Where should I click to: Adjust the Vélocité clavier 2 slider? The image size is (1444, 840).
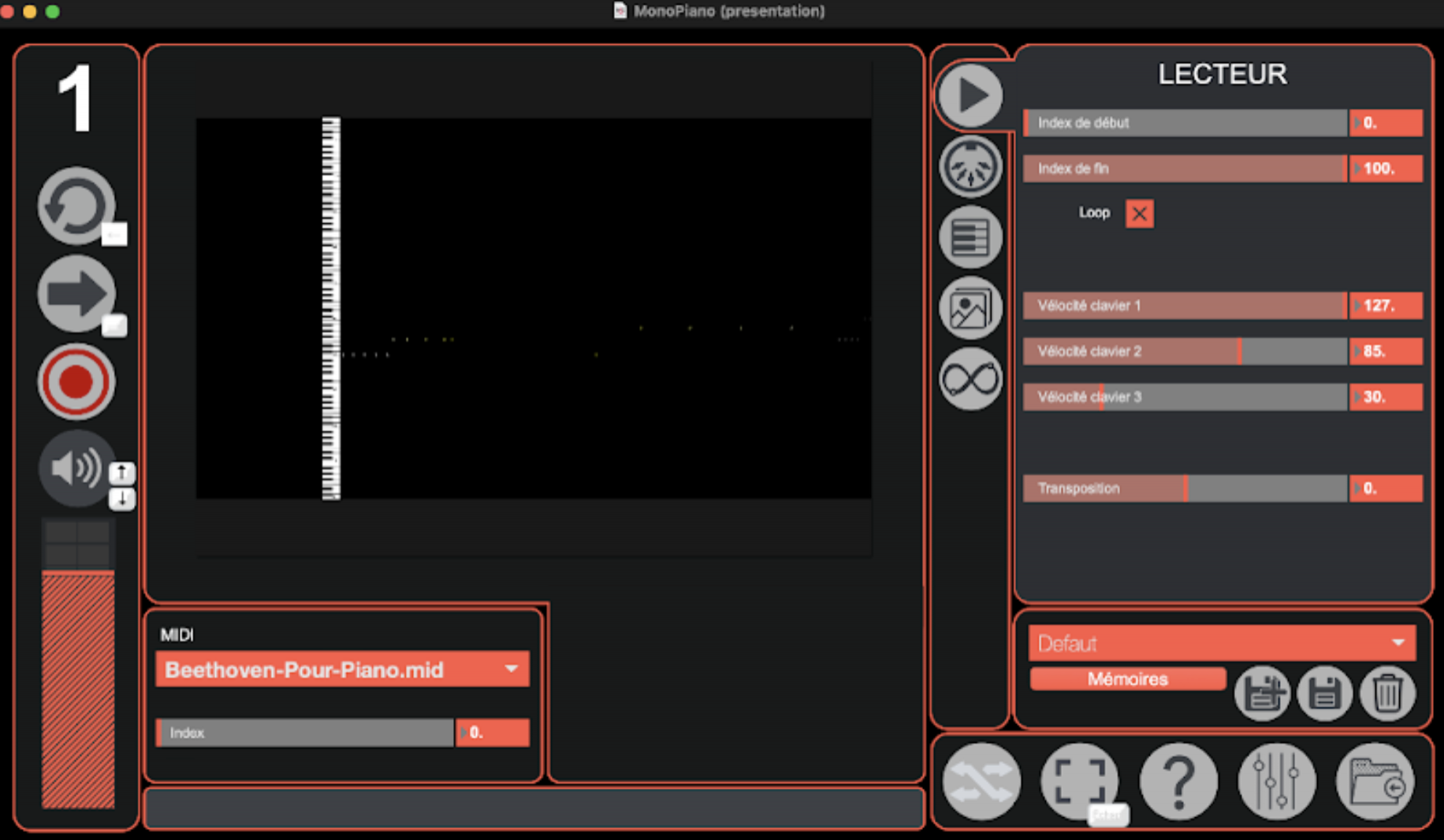[x=1185, y=351]
